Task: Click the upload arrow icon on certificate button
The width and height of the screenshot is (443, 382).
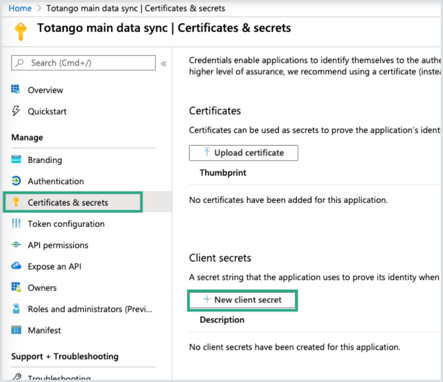Action: click(x=207, y=152)
